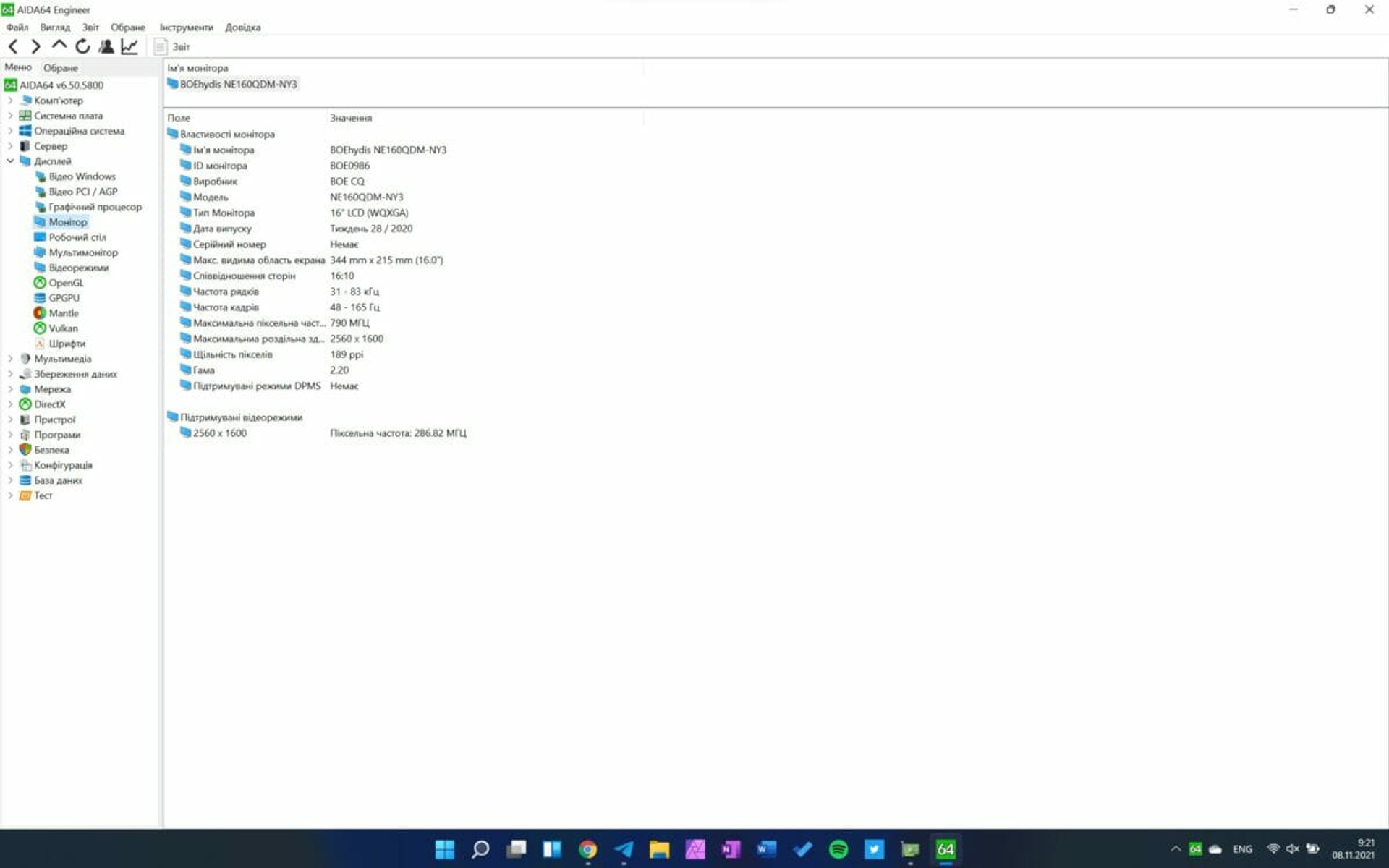Open Spotify from the taskbar
The height and width of the screenshot is (868, 1389).
(x=838, y=849)
